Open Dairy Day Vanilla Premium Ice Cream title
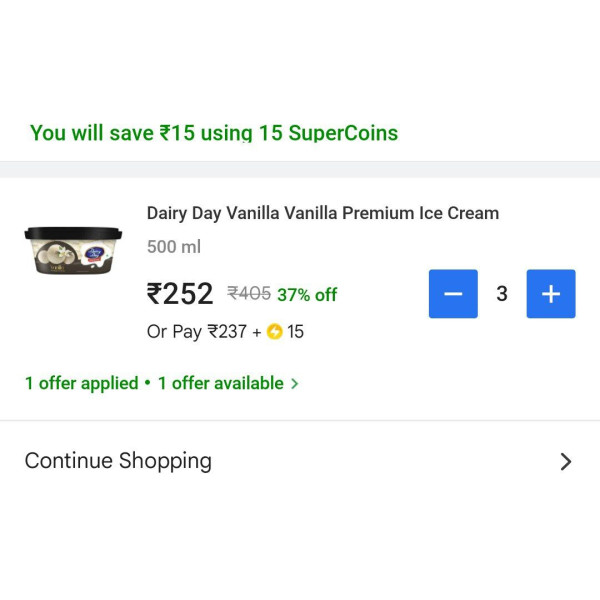Viewport: 600px width, 600px height. 323,213
